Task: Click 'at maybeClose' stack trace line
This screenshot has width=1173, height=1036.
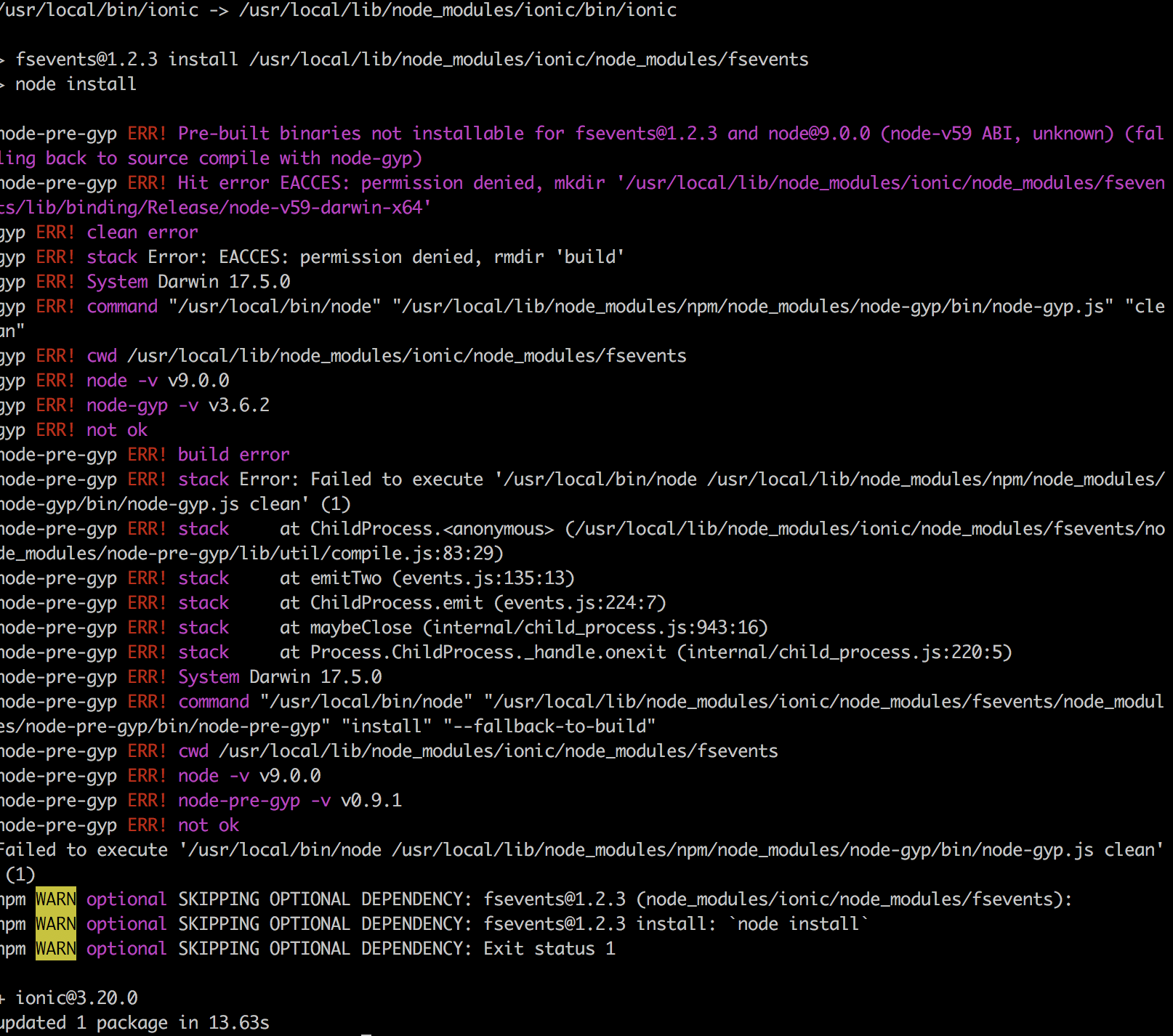Action: 524,628
